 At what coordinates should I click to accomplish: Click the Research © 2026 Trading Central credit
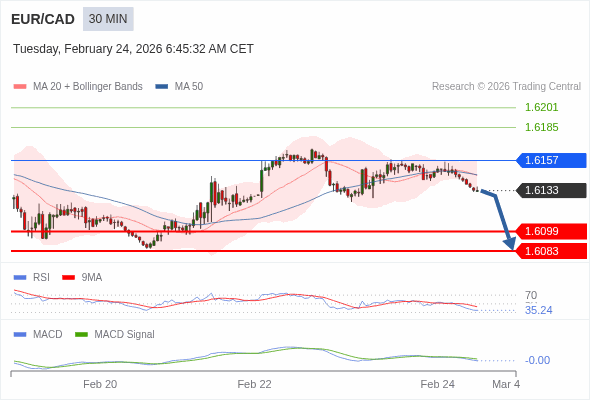pyautogui.click(x=506, y=87)
